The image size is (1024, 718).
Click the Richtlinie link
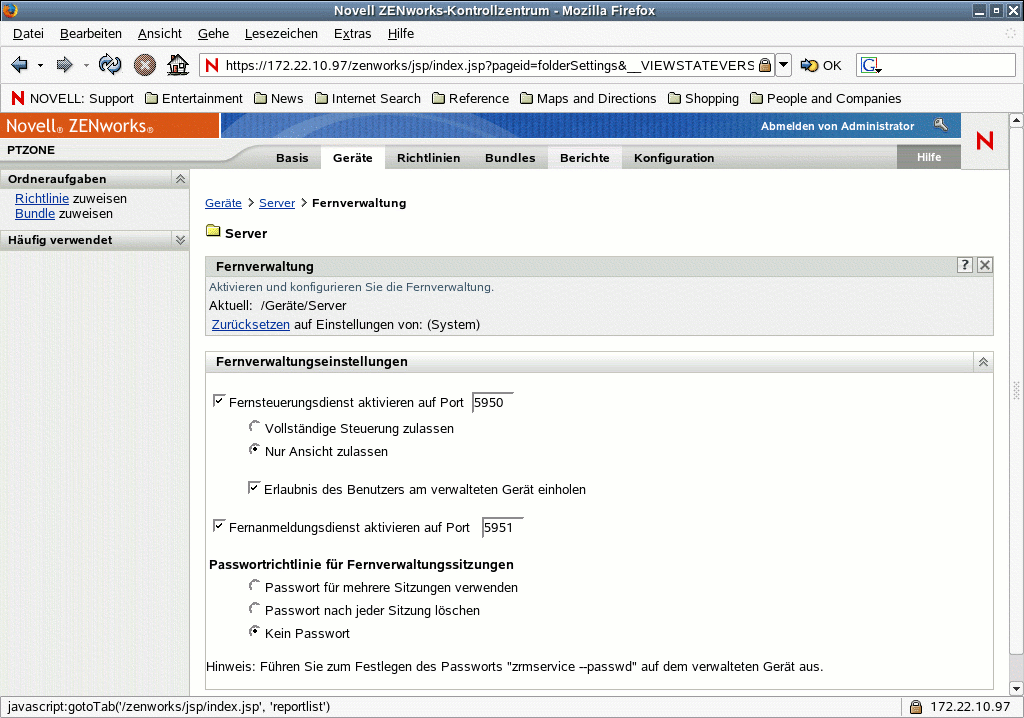(42, 199)
